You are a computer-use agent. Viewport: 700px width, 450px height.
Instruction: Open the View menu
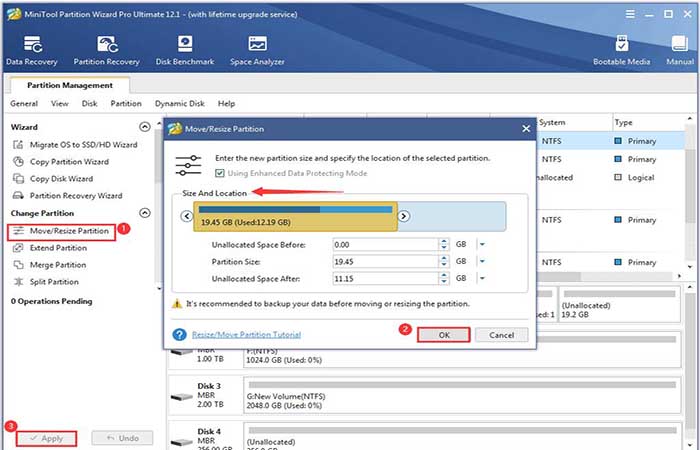(60, 104)
